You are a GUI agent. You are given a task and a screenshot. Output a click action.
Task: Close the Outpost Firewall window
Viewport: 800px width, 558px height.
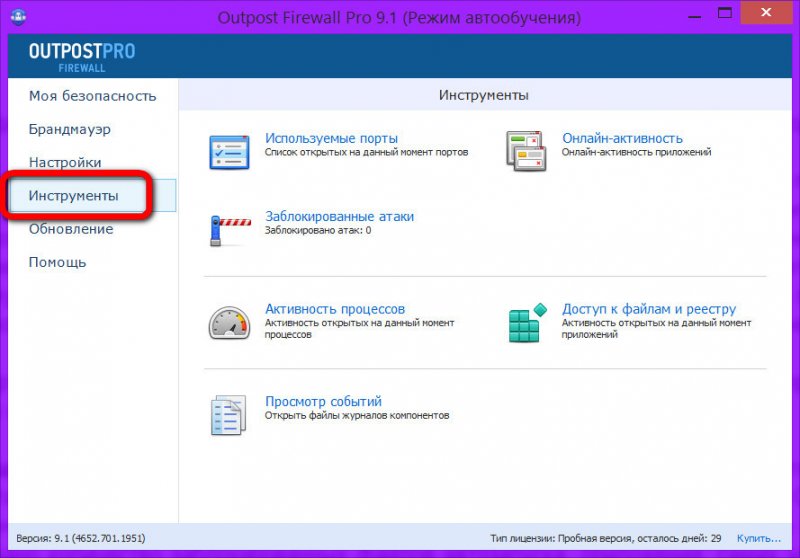(x=766, y=13)
